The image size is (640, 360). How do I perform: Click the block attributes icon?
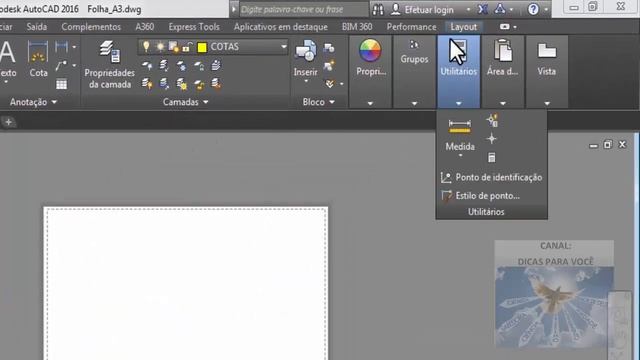click(x=330, y=84)
